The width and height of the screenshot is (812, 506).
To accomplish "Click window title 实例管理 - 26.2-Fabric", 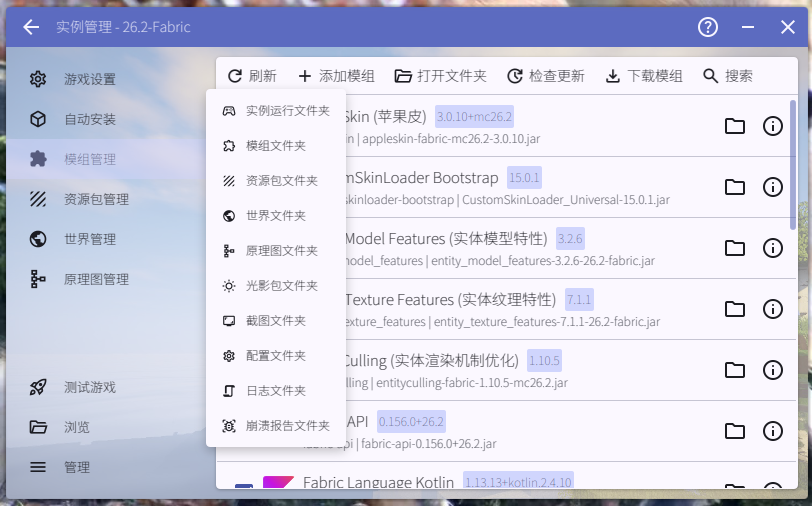I will [123, 27].
